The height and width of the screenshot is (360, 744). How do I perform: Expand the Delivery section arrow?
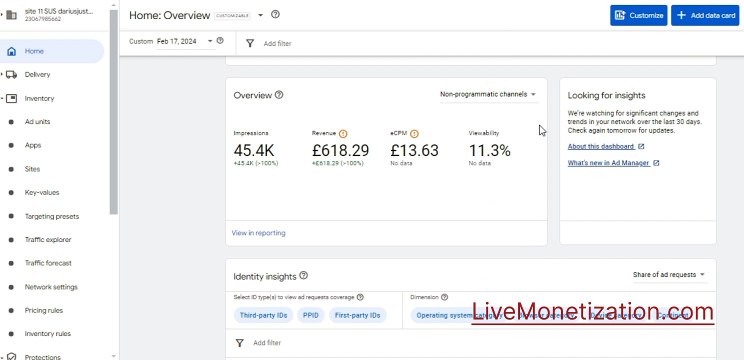pyautogui.click(x=2, y=75)
